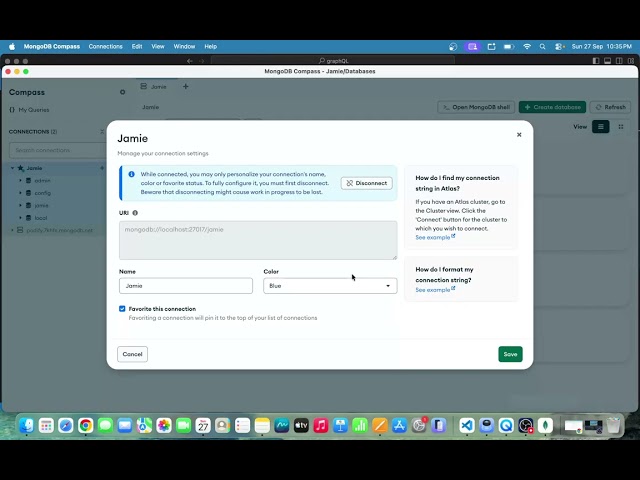The width and height of the screenshot is (640, 480).
Task: Click the info icon in the blue banner
Action: tap(131, 174)
